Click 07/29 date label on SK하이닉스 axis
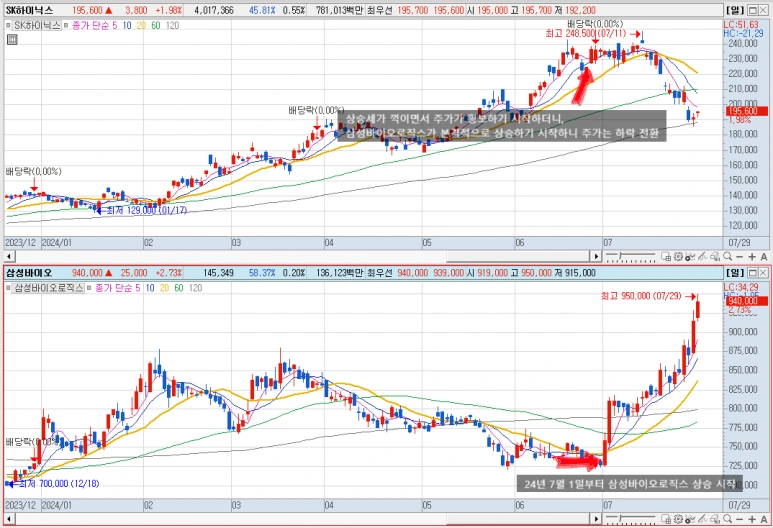The height and width of the screenshot is (528, 773). coord(738,243)
